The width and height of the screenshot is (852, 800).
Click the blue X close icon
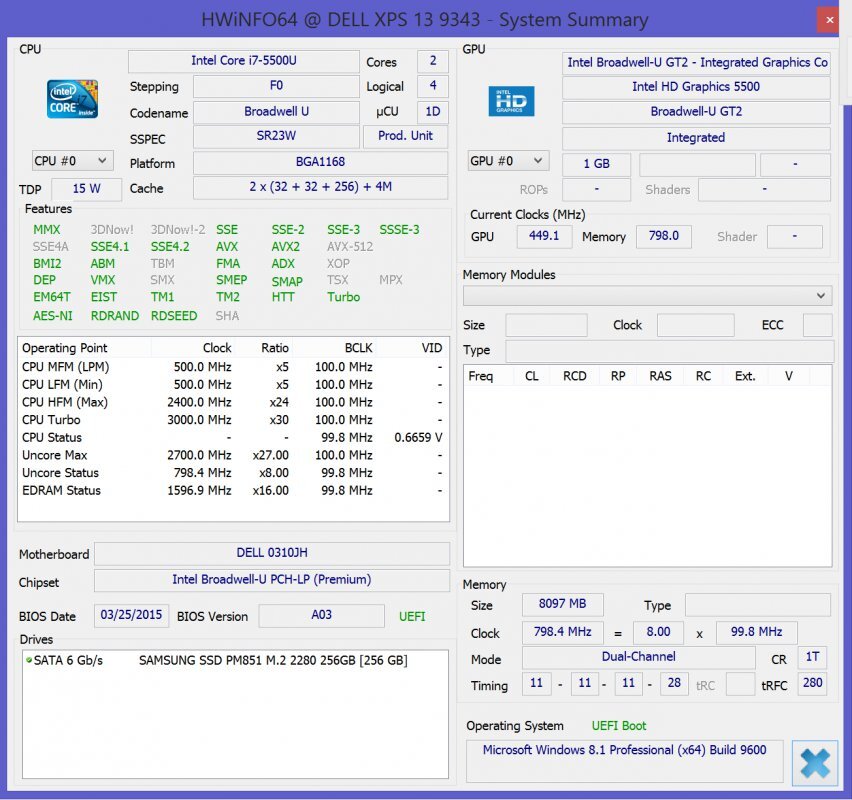coord(815,764)
